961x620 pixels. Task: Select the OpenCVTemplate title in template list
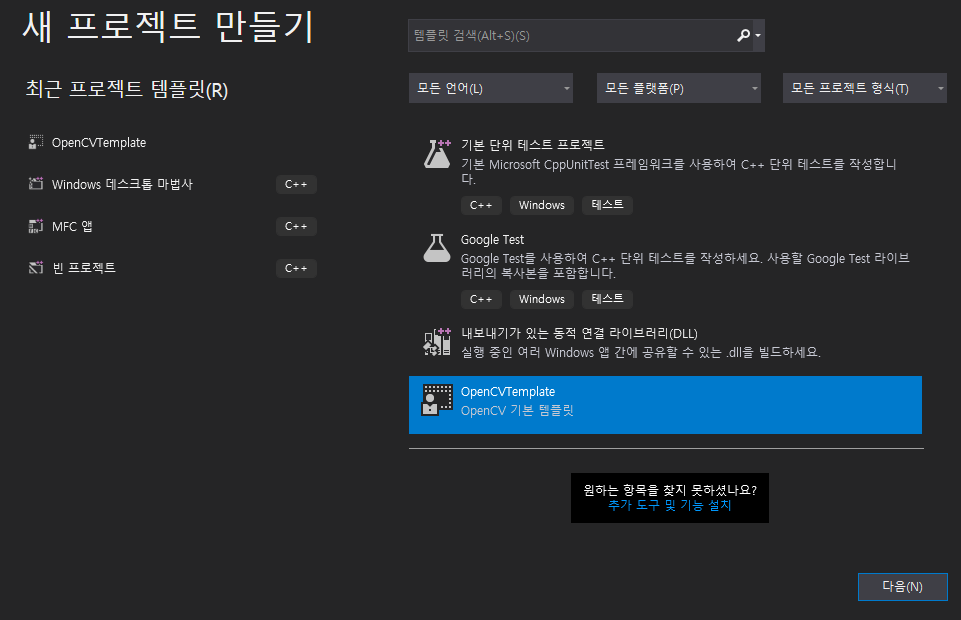tap(508, 391)
